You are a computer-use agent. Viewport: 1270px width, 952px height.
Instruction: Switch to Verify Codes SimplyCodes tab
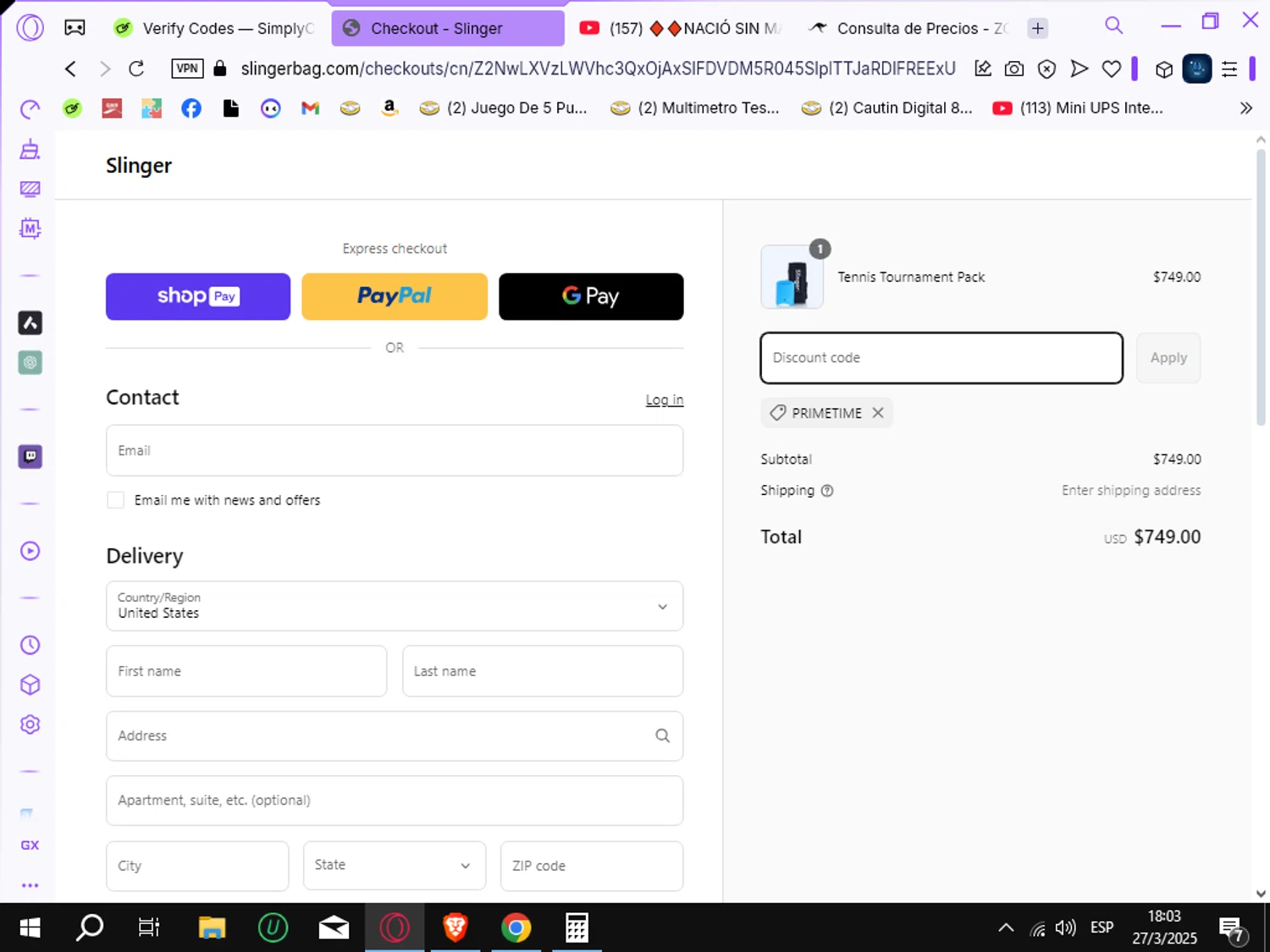click(x=215, y=28)
